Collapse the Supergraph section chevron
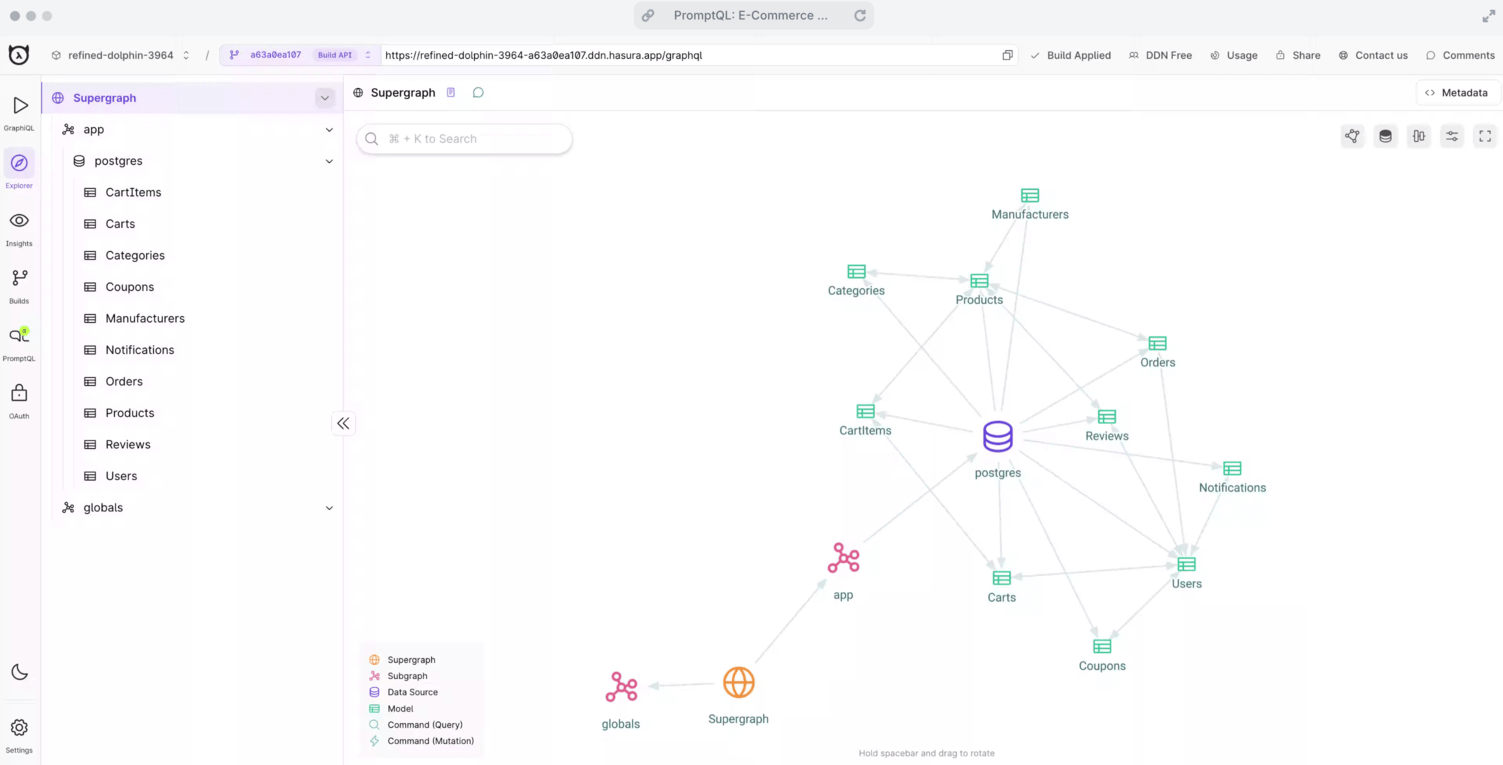The width and height of the screenshot is (1503, 765). pos(324,98)
